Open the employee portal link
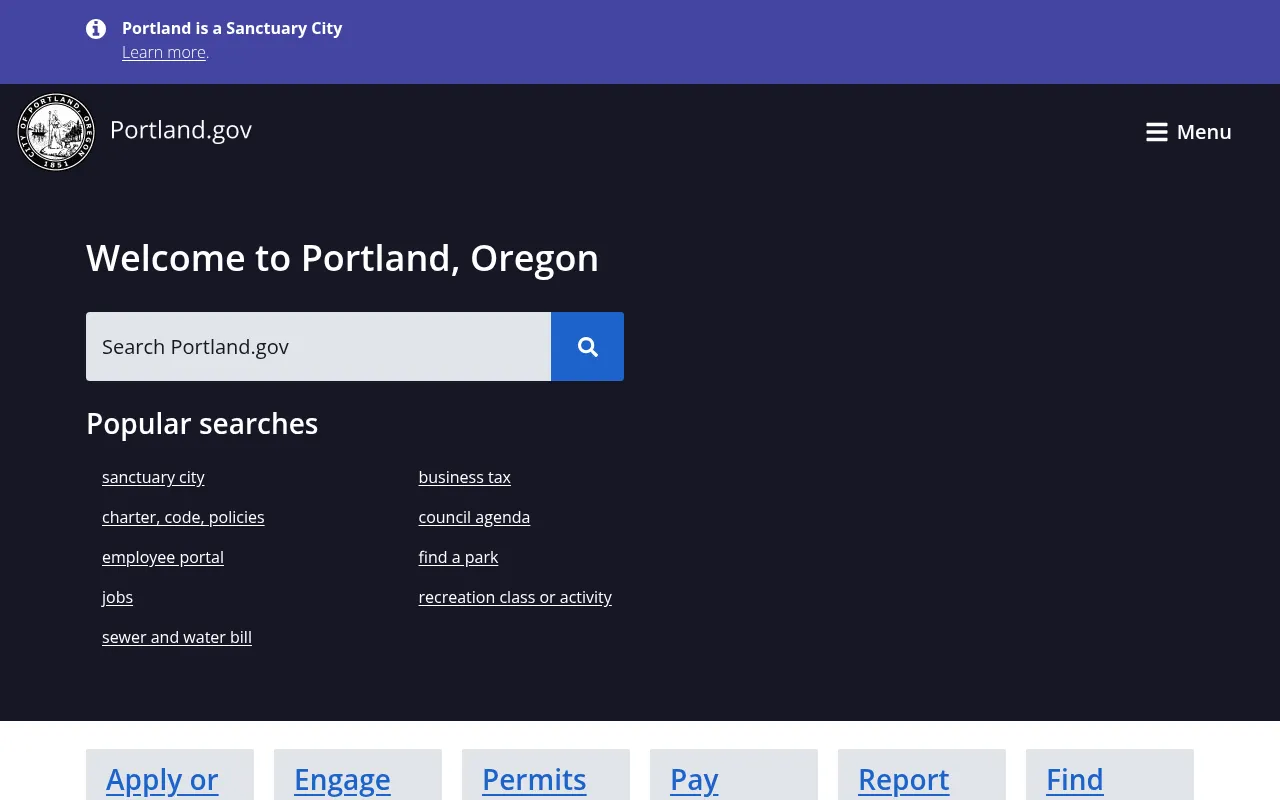 pos(163,557)
